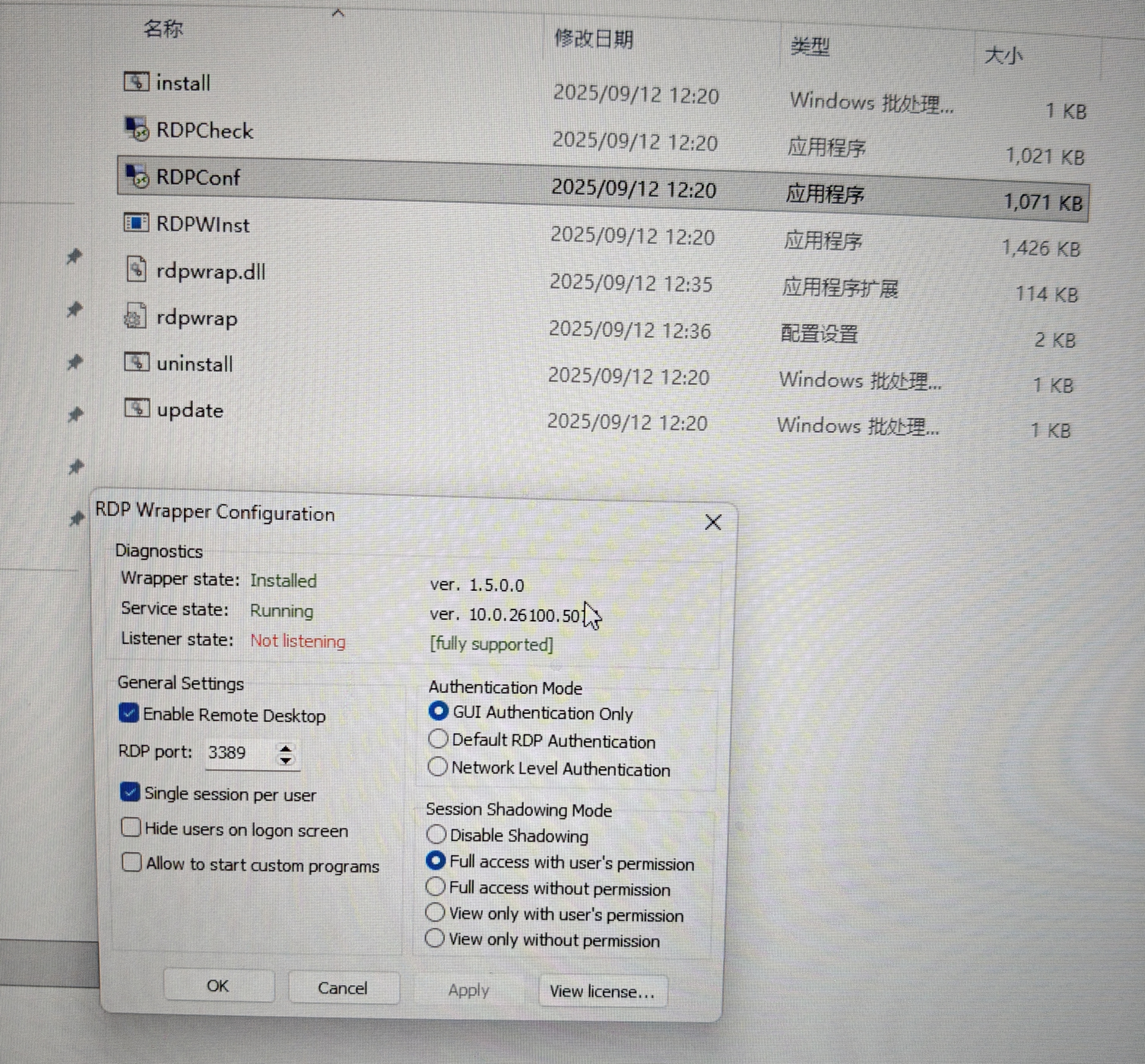Screen dimensions: 1145x1064
Task: Click the install batch file icon
Action: coord(136,82)
